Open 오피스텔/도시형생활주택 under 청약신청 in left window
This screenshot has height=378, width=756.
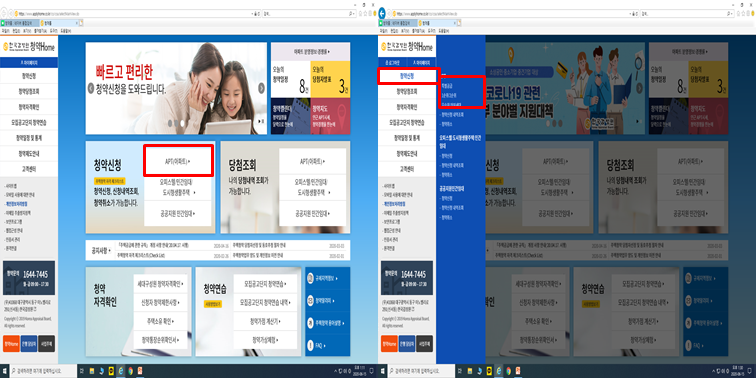(177, 187)
